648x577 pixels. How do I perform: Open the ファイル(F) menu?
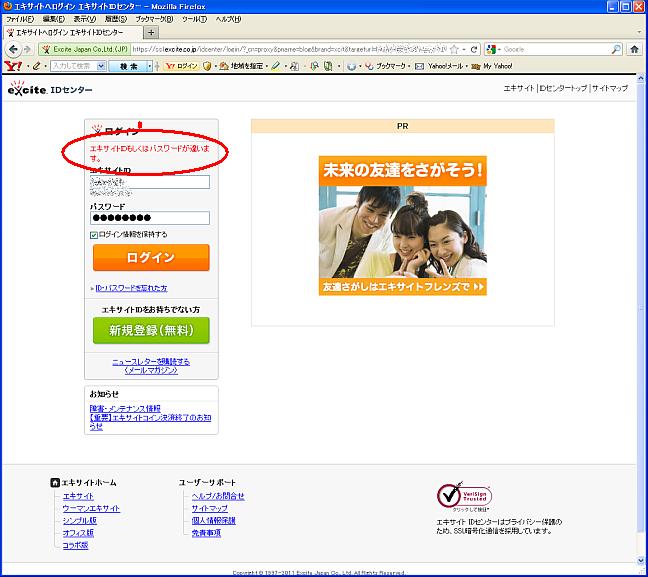click(20, 19)
